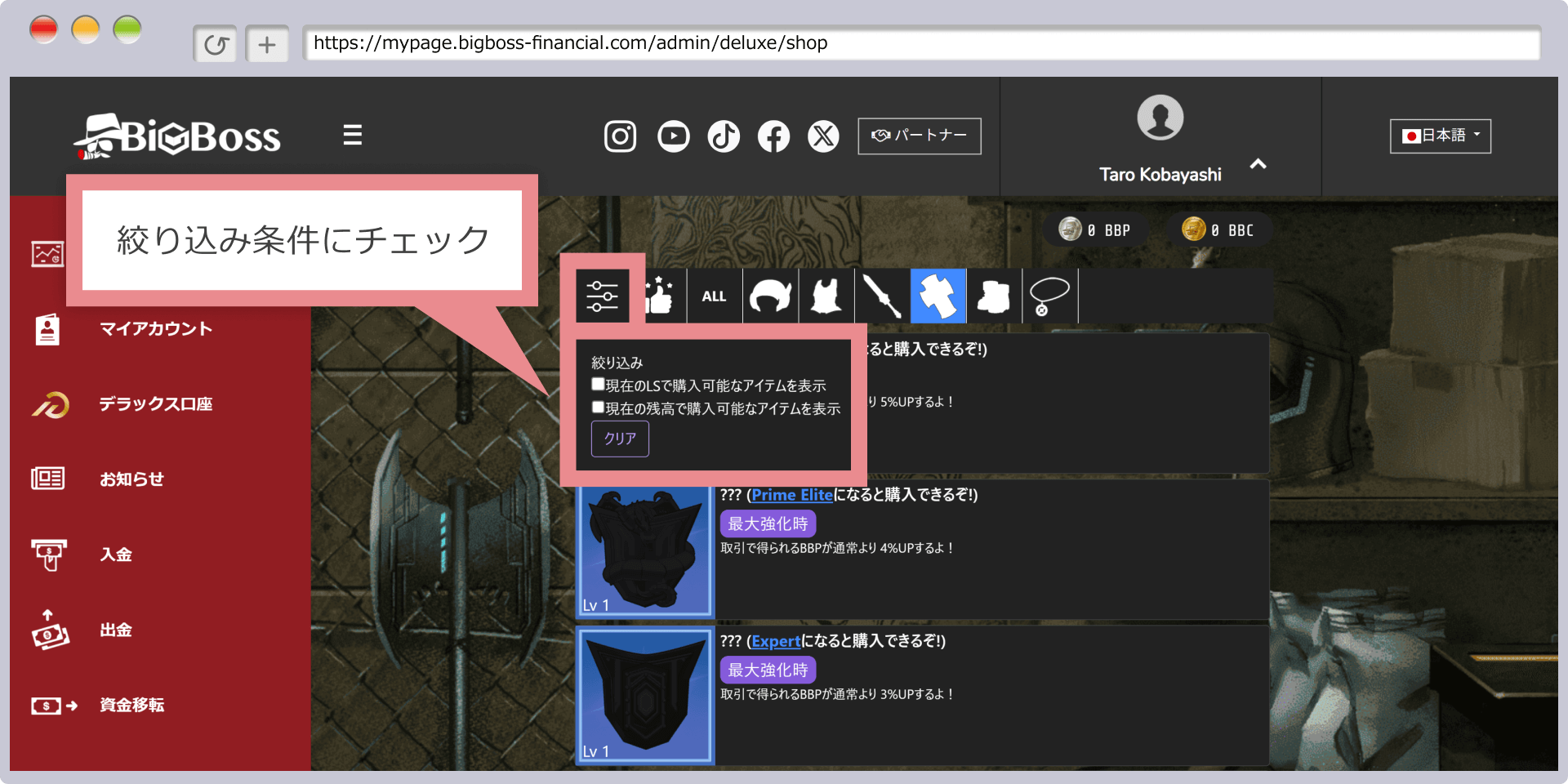Toggle the hamburger sidebar menu
The image size is (1568, 784).
click(352, 135)
